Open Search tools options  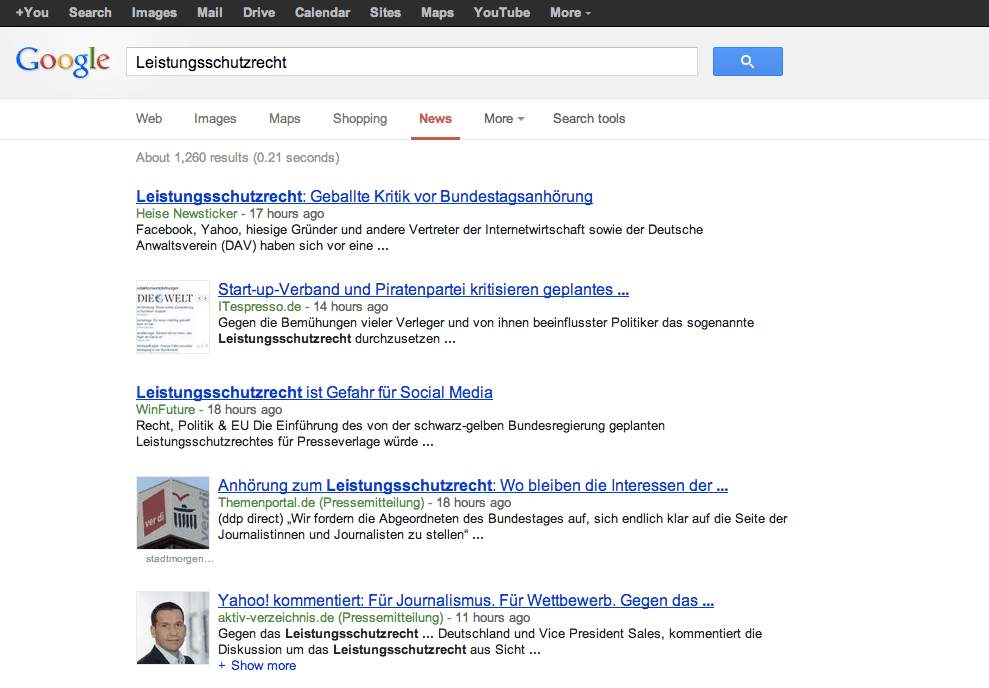(x=589, y=119)
